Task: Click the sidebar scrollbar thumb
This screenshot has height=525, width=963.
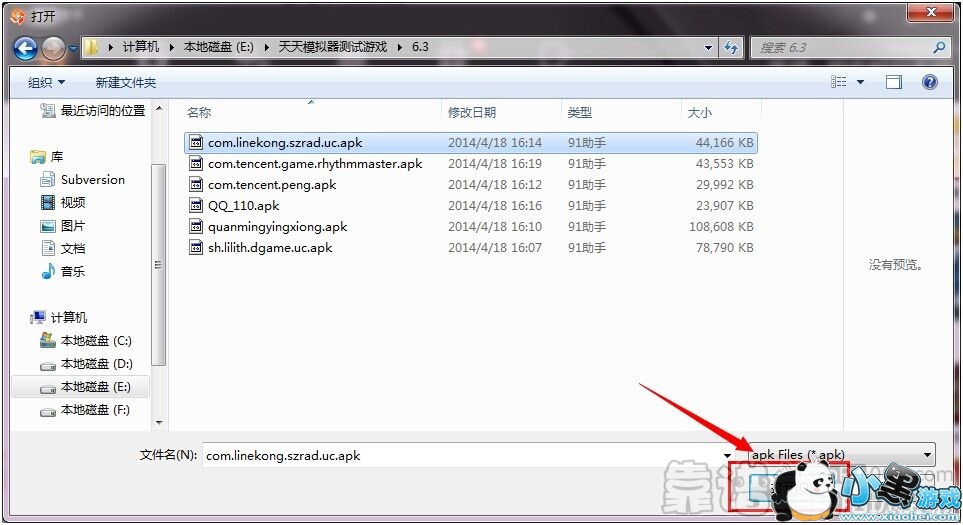Action: click(x=158, y=264)
